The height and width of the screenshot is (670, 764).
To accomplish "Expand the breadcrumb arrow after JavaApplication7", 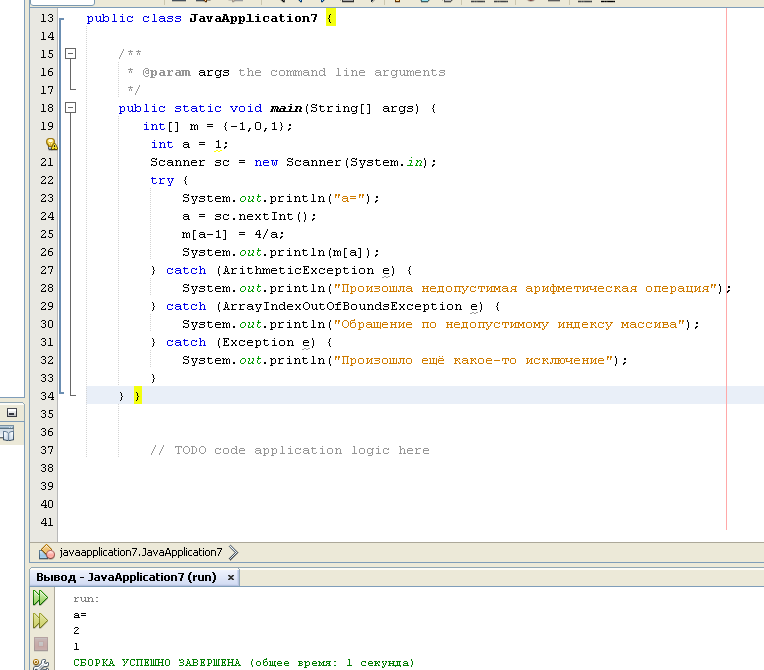I will (x=233, y=552).
